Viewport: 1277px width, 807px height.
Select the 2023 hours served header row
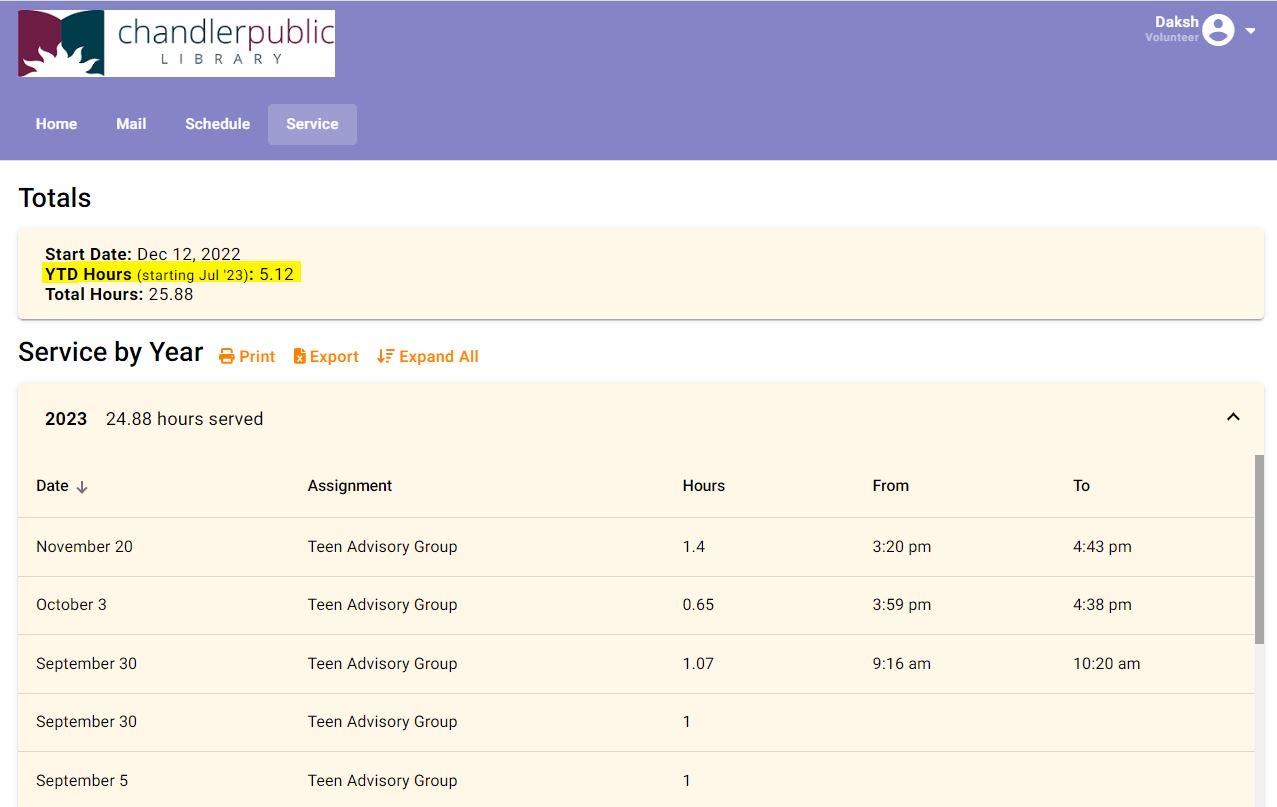pos(640,419)
